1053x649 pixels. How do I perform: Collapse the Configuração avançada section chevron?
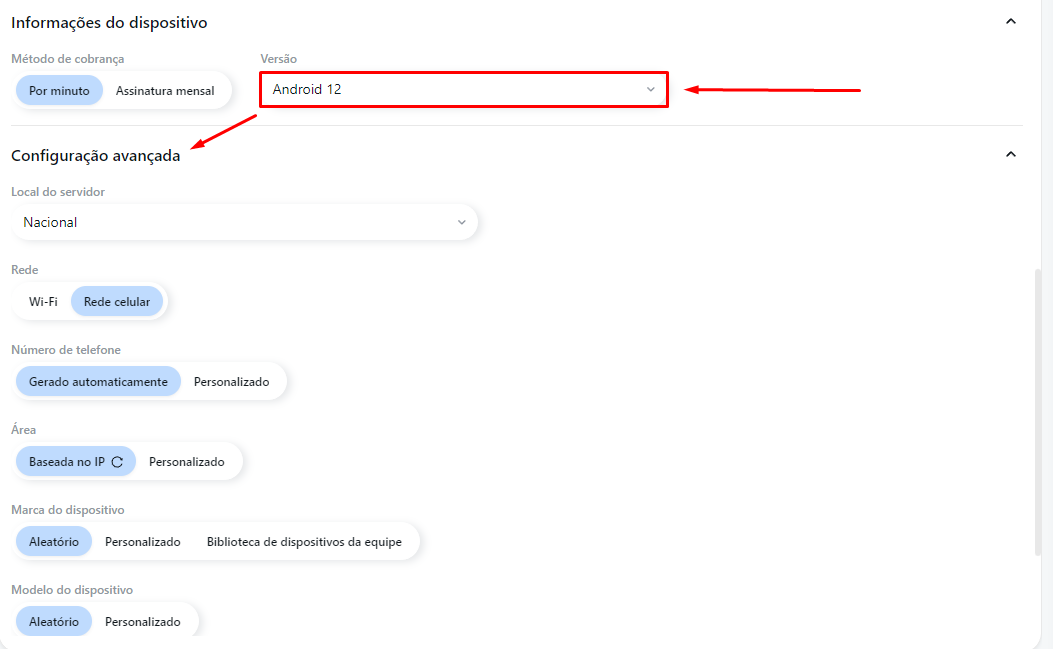1011,155
